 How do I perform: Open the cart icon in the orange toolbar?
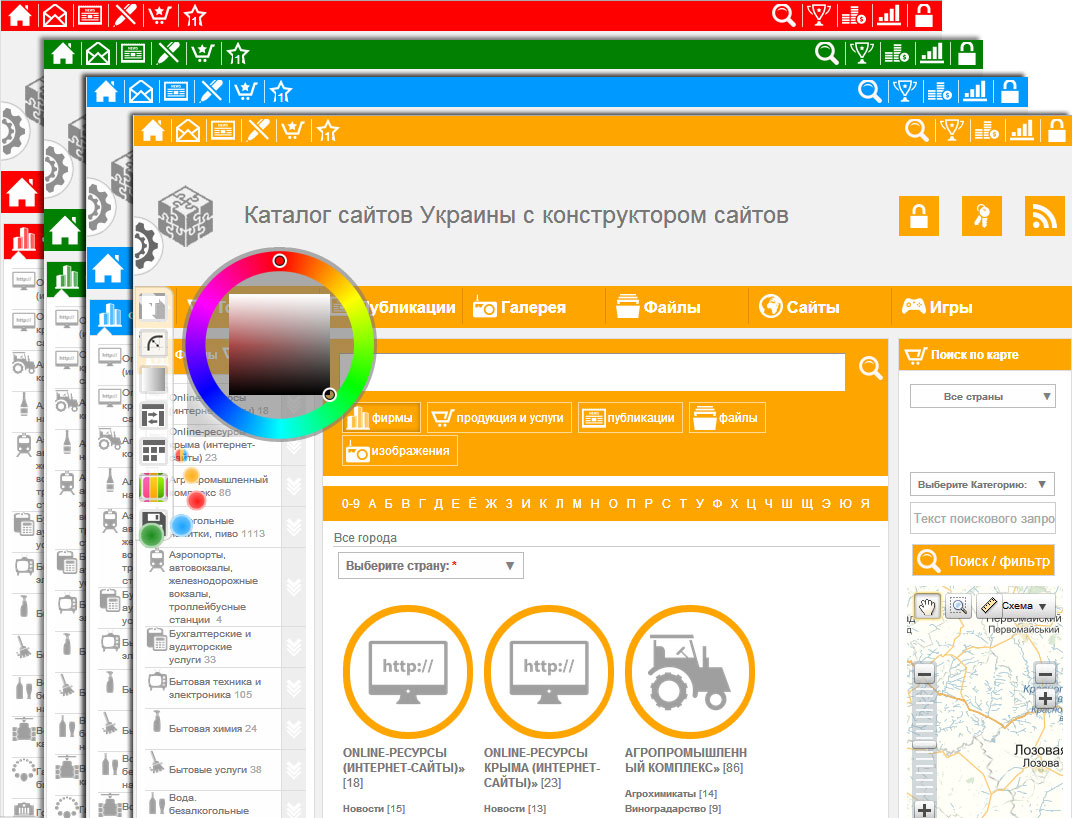pyautogui.click(x=291, y=131)
